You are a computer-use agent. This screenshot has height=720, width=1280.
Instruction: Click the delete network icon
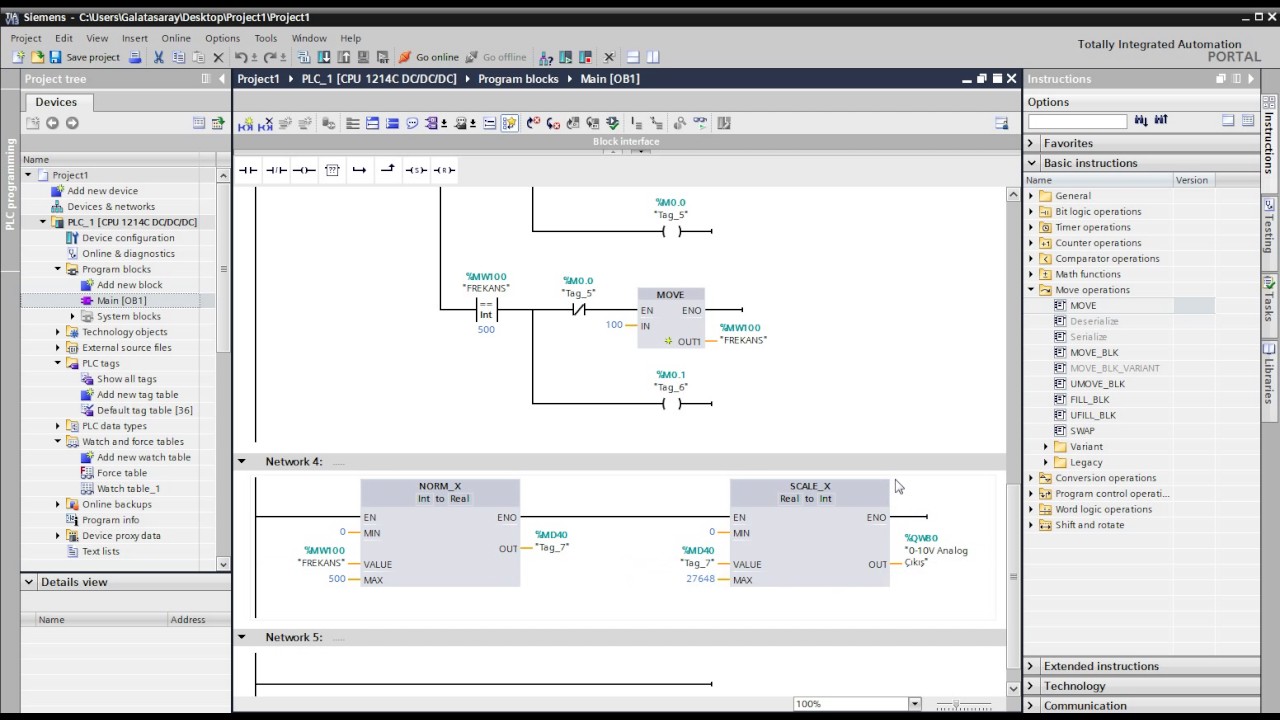[x=265, y=123]
